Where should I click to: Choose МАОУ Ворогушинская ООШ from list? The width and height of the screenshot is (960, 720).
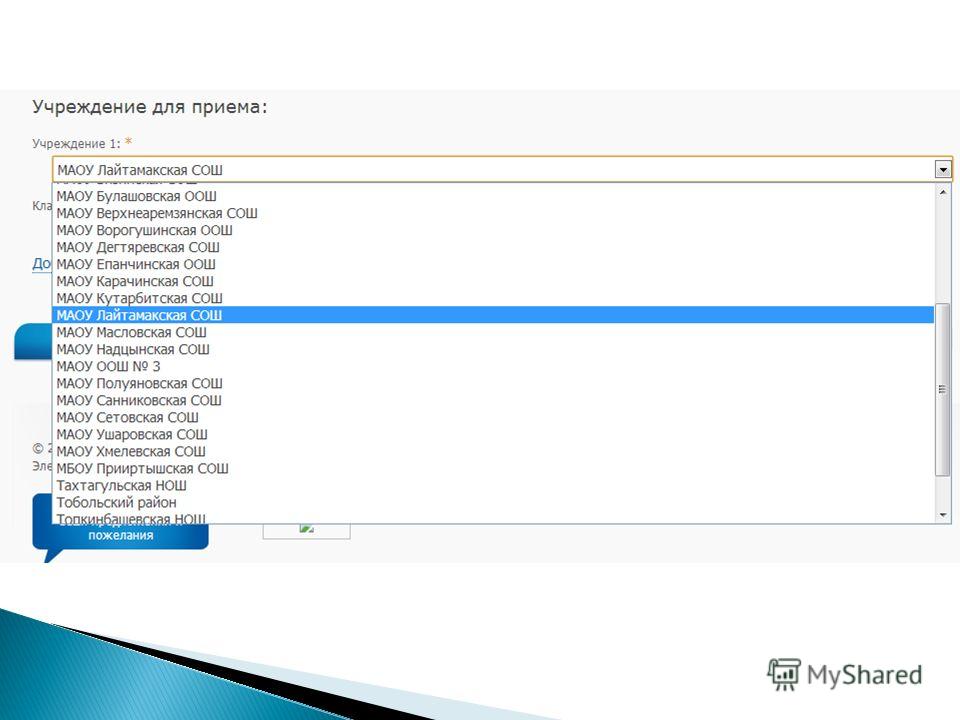click(x=493, y=231)
